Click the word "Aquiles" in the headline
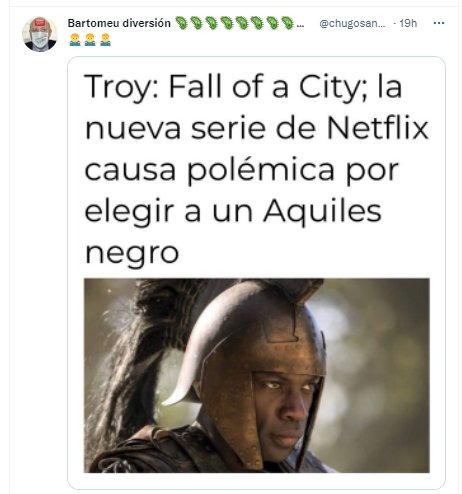Screen dimensions: 462x494 [322, 212]
